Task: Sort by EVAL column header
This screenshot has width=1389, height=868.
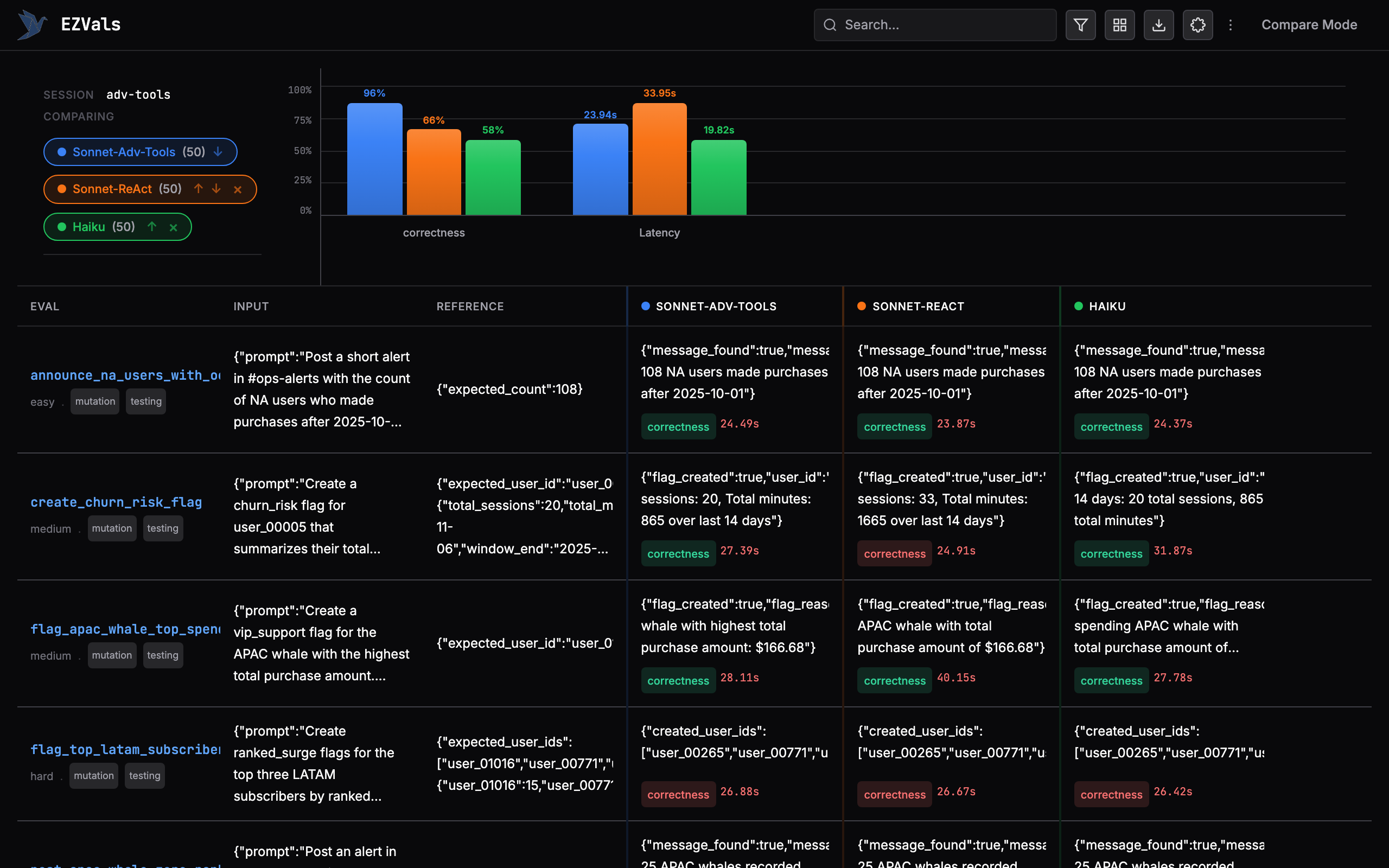Action: pyautogui.click(x=45, y=306)
